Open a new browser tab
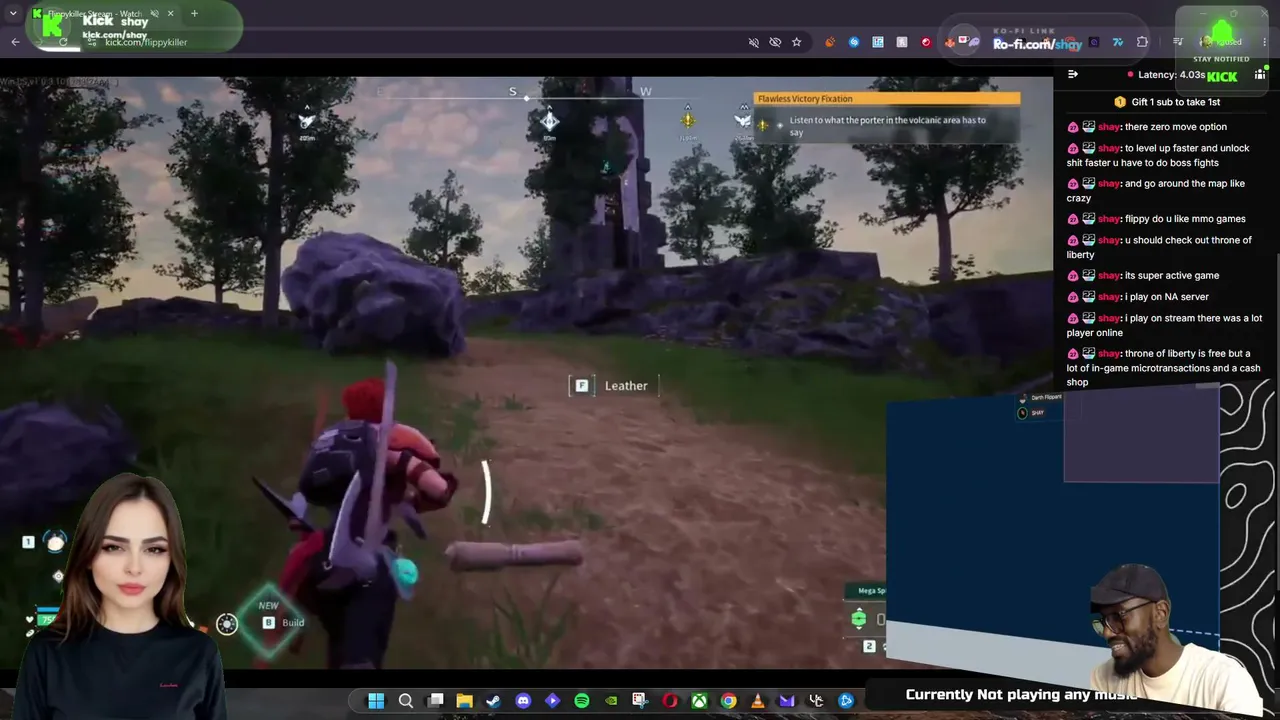Image resolution: width=1280 pixels, height=720 pixels. pyautogui.click(x=194, y=14)
